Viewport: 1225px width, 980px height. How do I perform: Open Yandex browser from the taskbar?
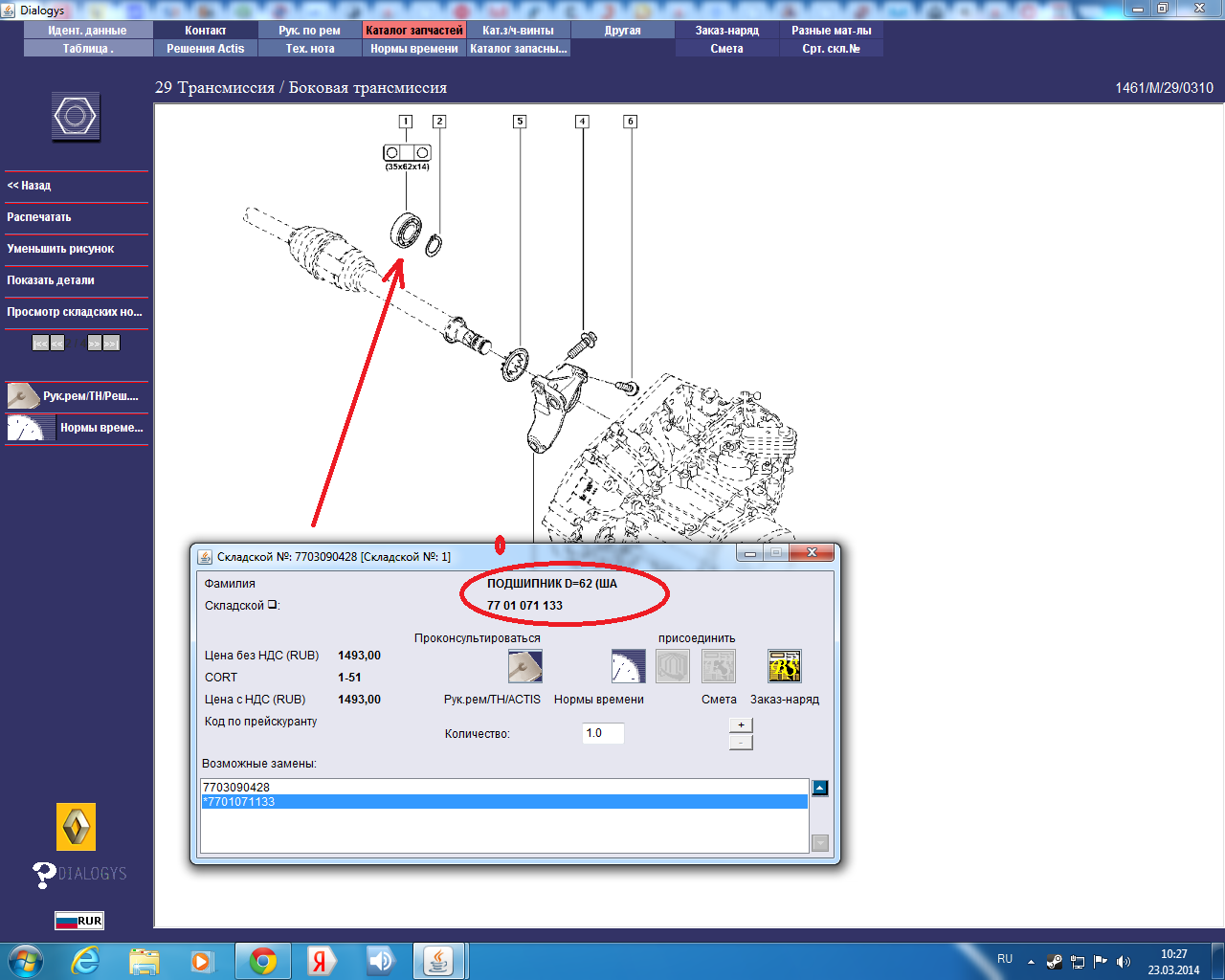[322, 961]
